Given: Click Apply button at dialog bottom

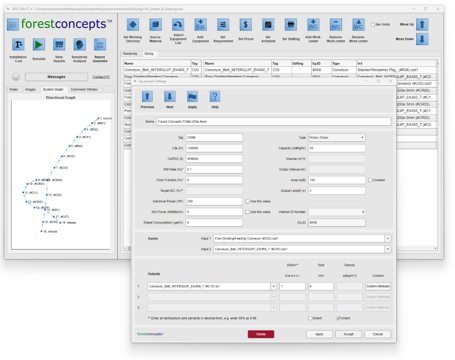Looking at the screenshot, I should point(319,334).
